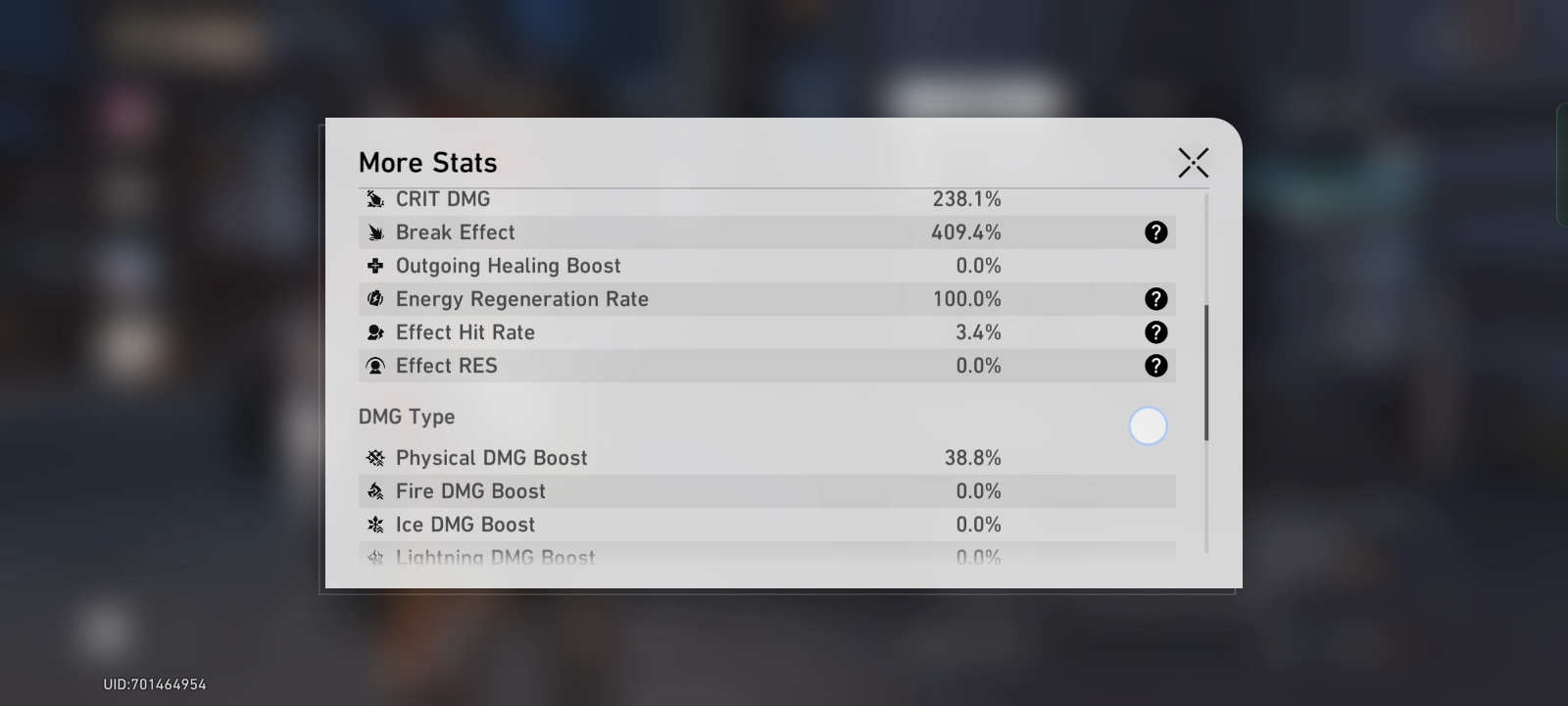Show Effect RES help tooltip icon

pos(1155,366)
